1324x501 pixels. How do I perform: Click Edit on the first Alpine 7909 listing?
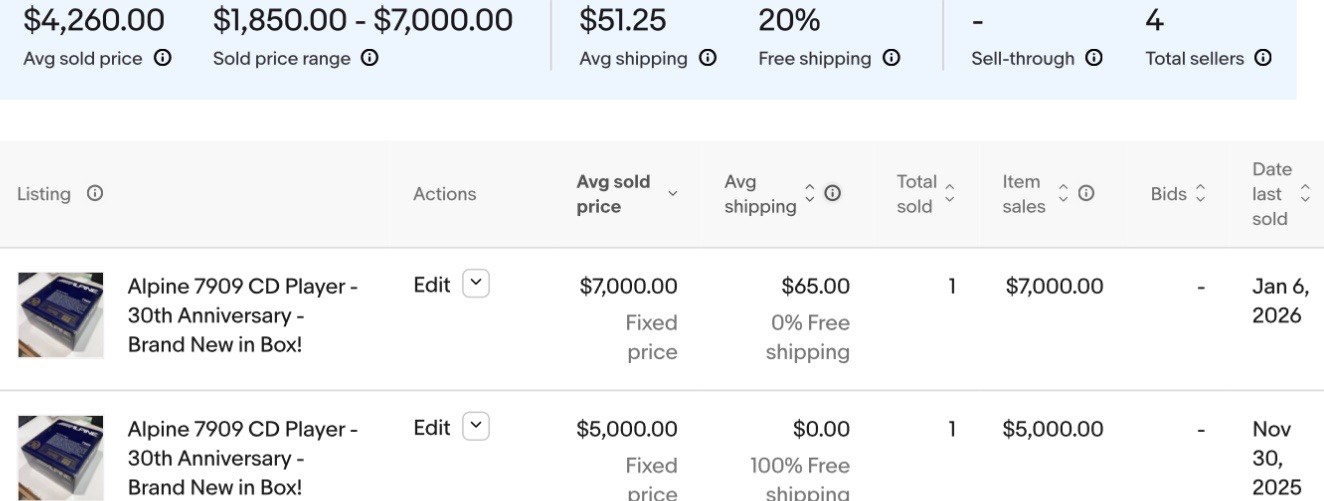pyautogui.click(x=432, y=285)
